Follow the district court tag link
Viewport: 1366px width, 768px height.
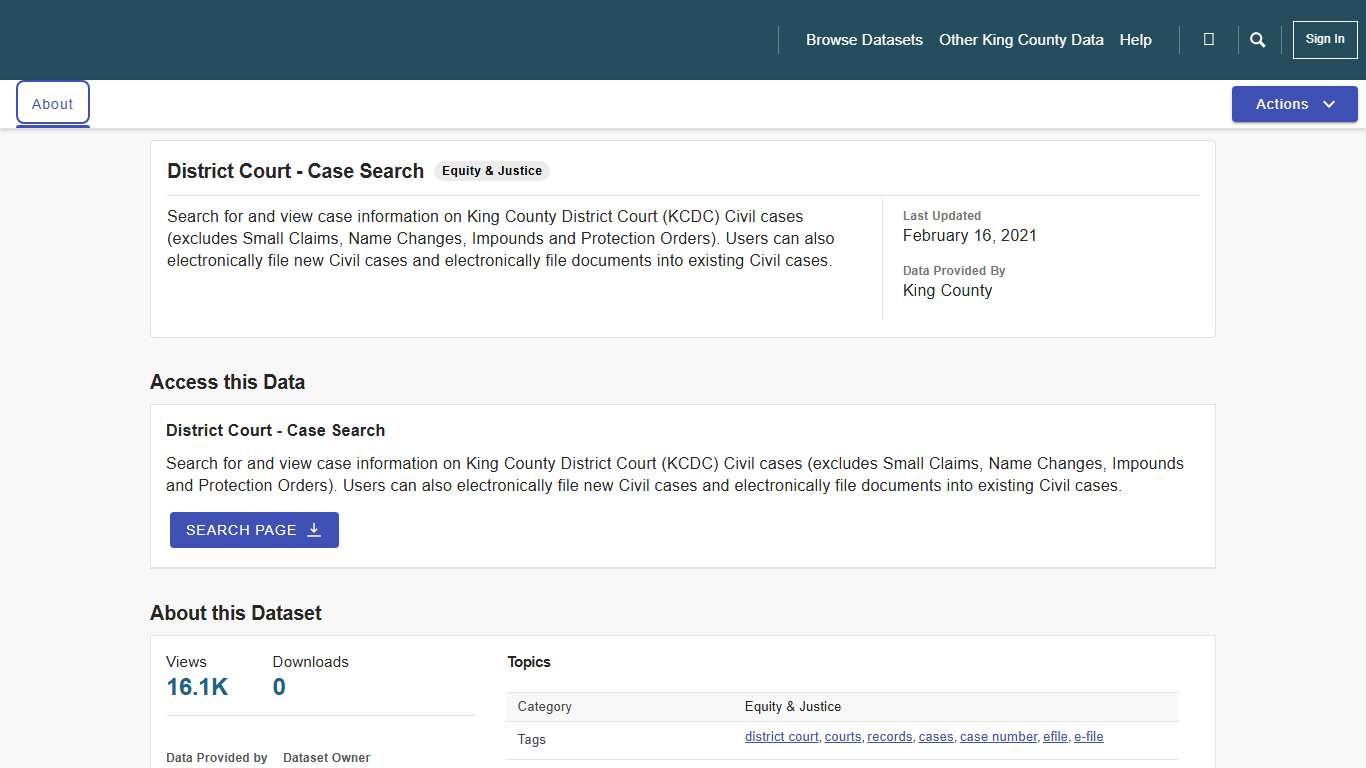click(781, 736)
